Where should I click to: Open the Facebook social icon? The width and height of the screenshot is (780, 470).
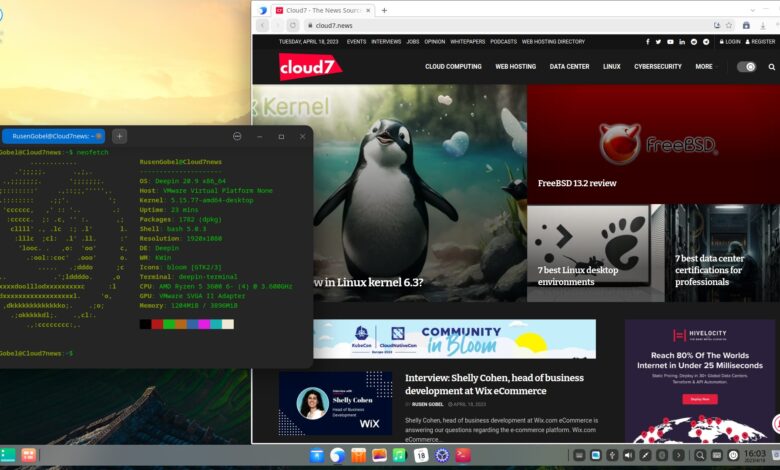[x=647, y=42]
